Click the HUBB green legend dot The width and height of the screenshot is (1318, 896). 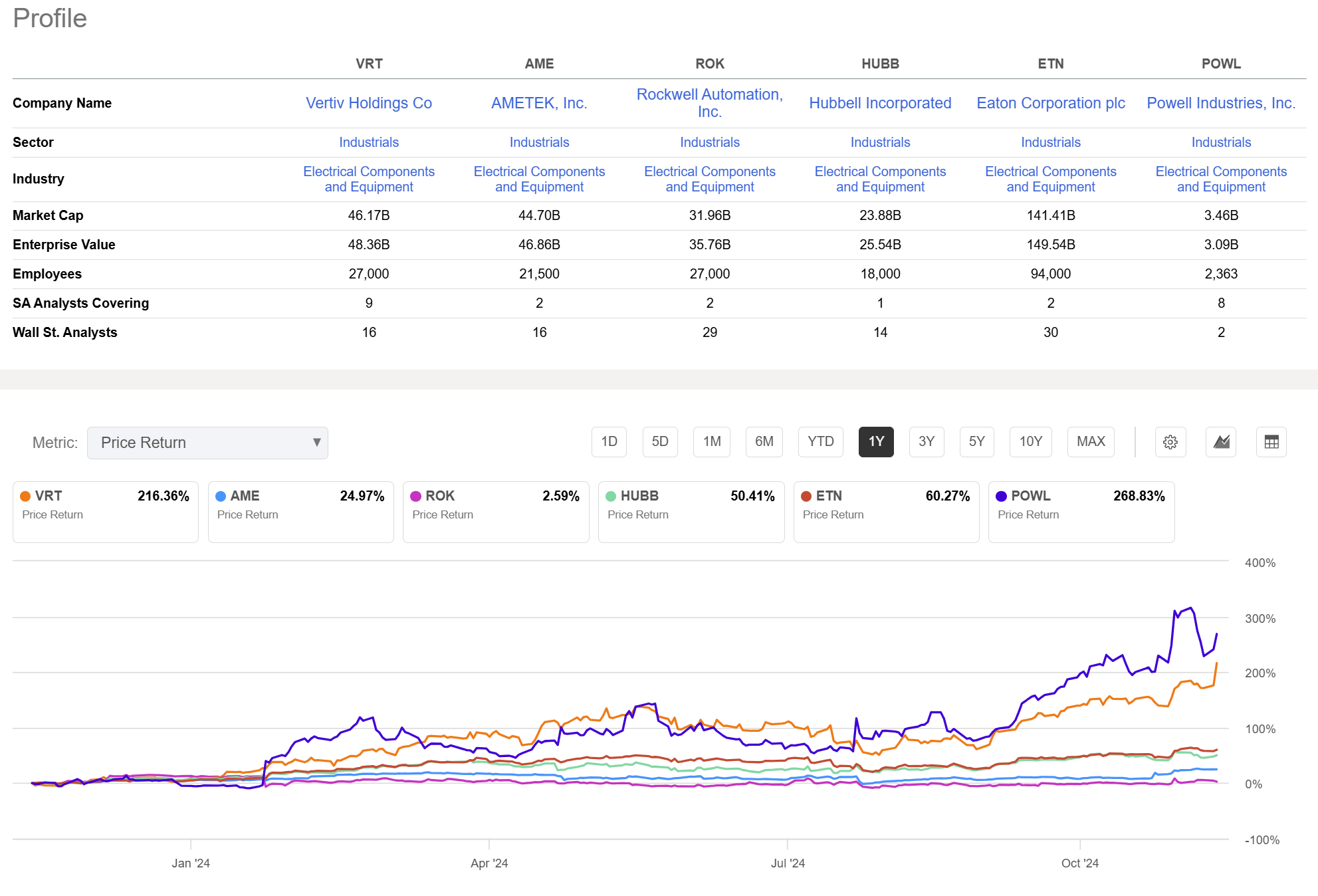[610, 496]
